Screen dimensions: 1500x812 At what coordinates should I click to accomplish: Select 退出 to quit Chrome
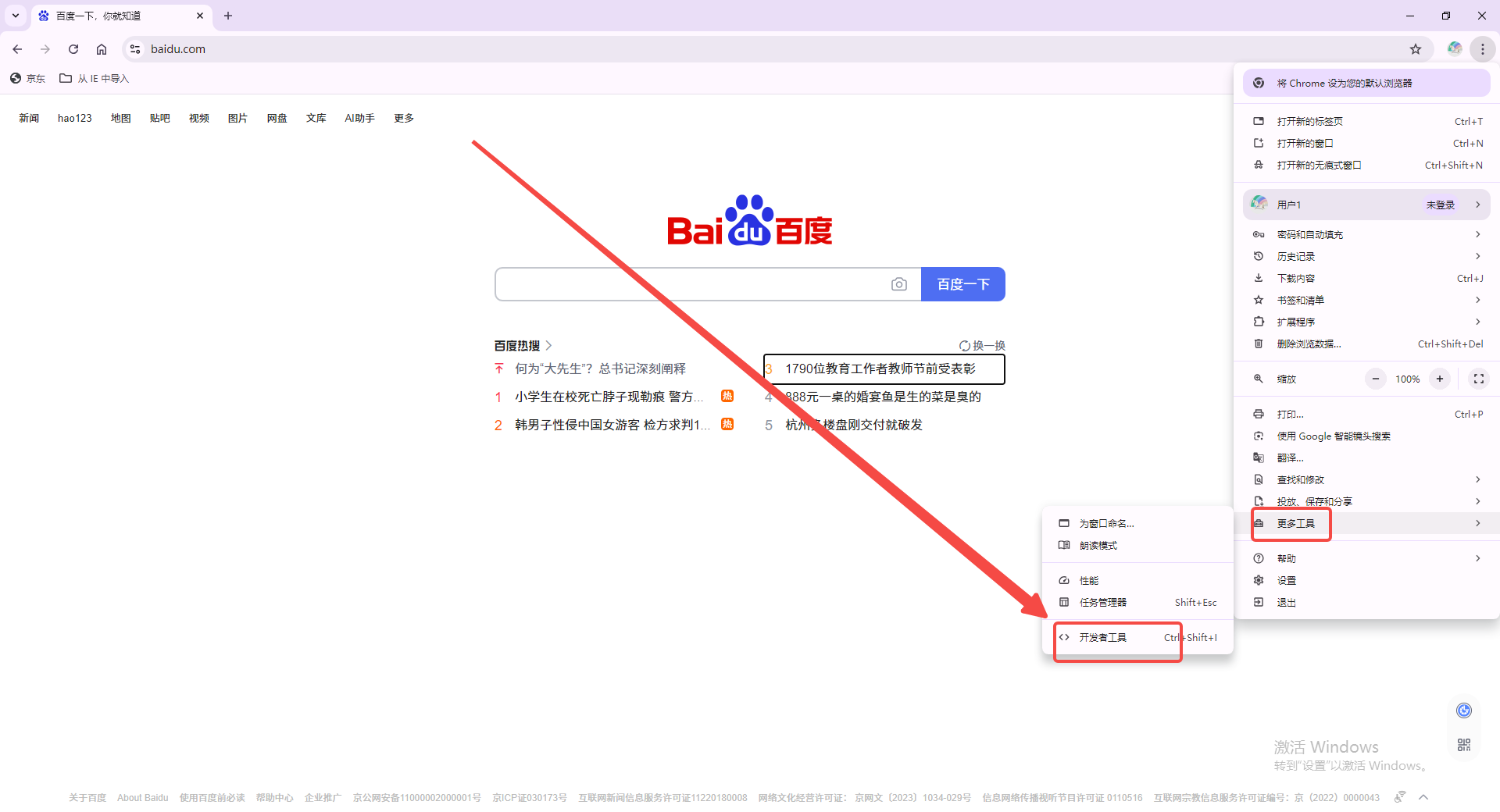point(1366,602)
